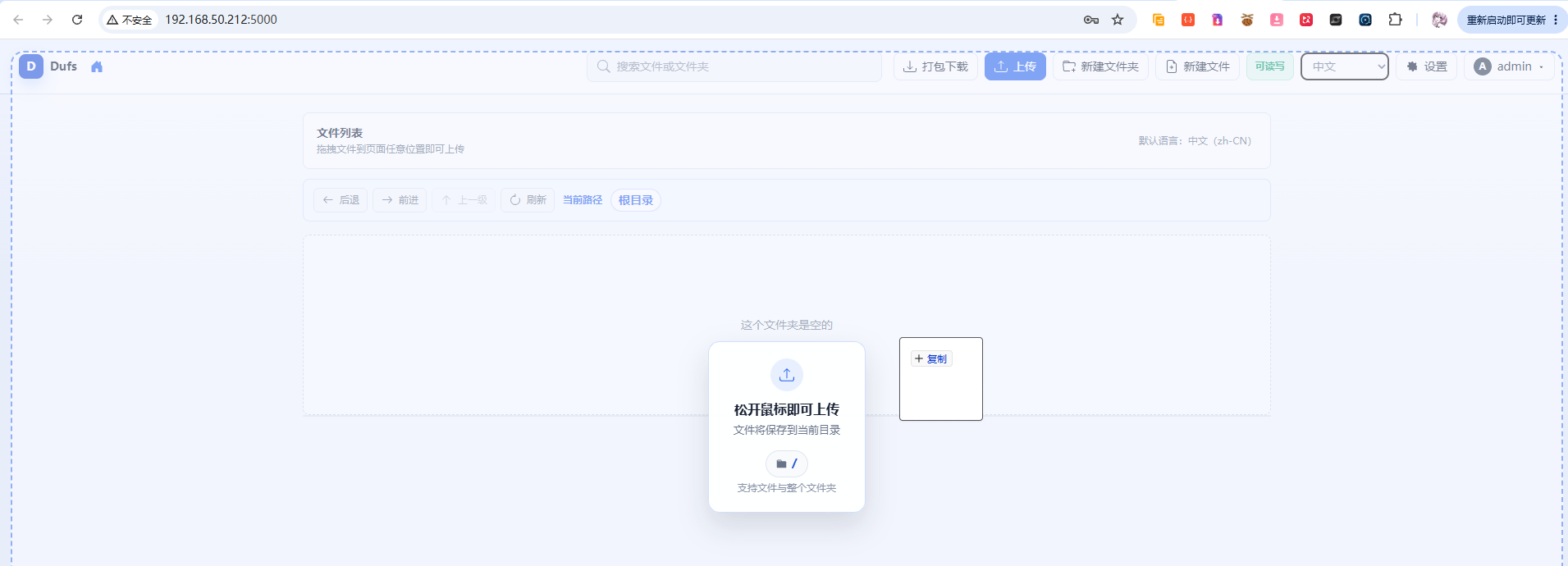Click the 上一级 parent folder button

pos(464,200)
